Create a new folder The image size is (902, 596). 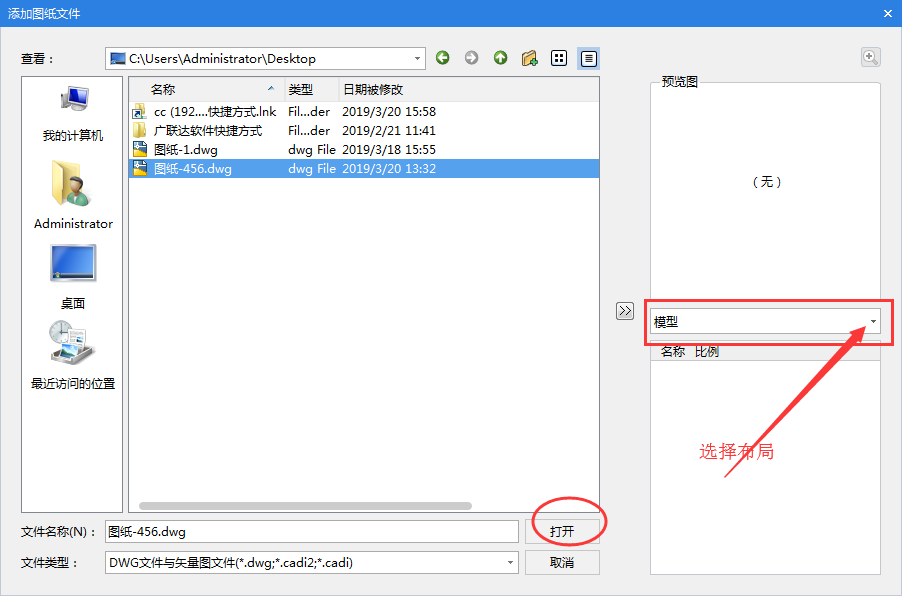click(x=529, y=58)
